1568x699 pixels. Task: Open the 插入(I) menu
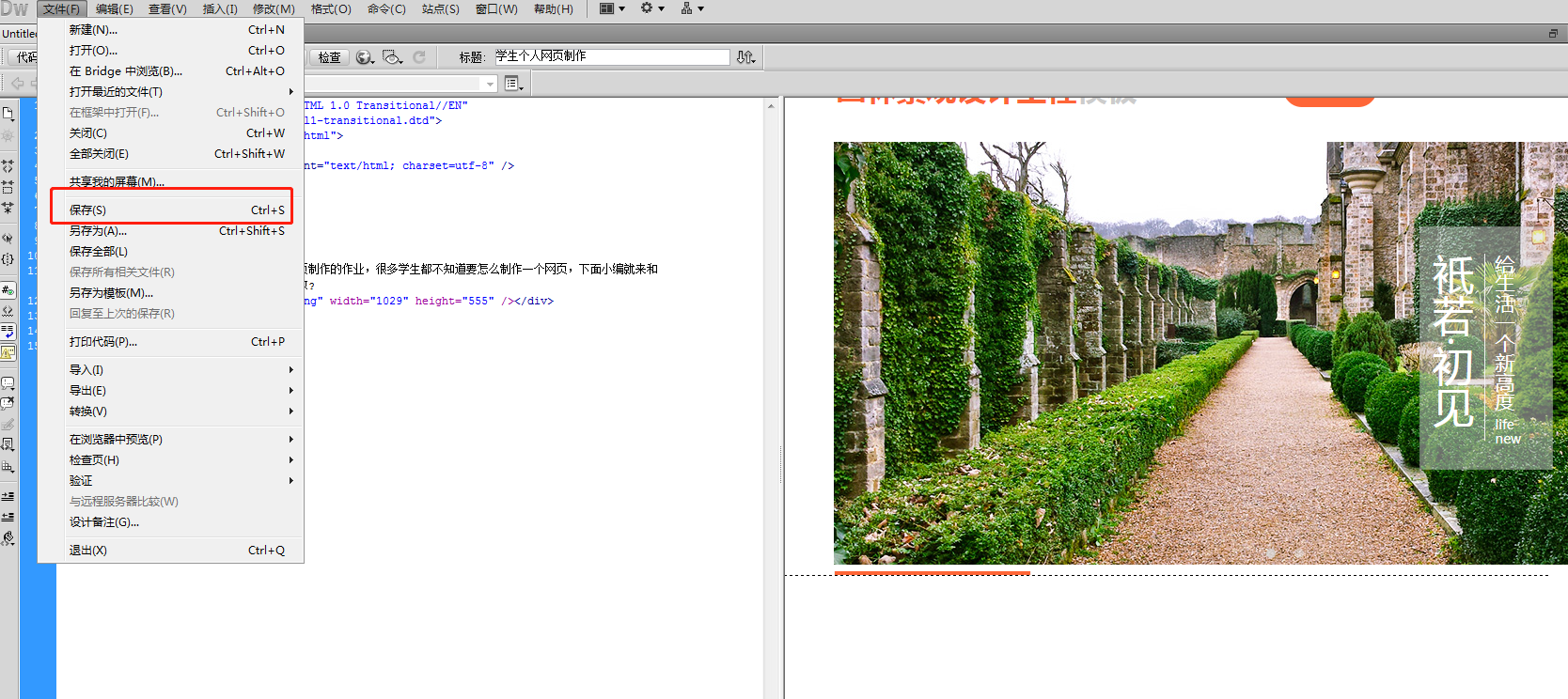click(220, 8)
